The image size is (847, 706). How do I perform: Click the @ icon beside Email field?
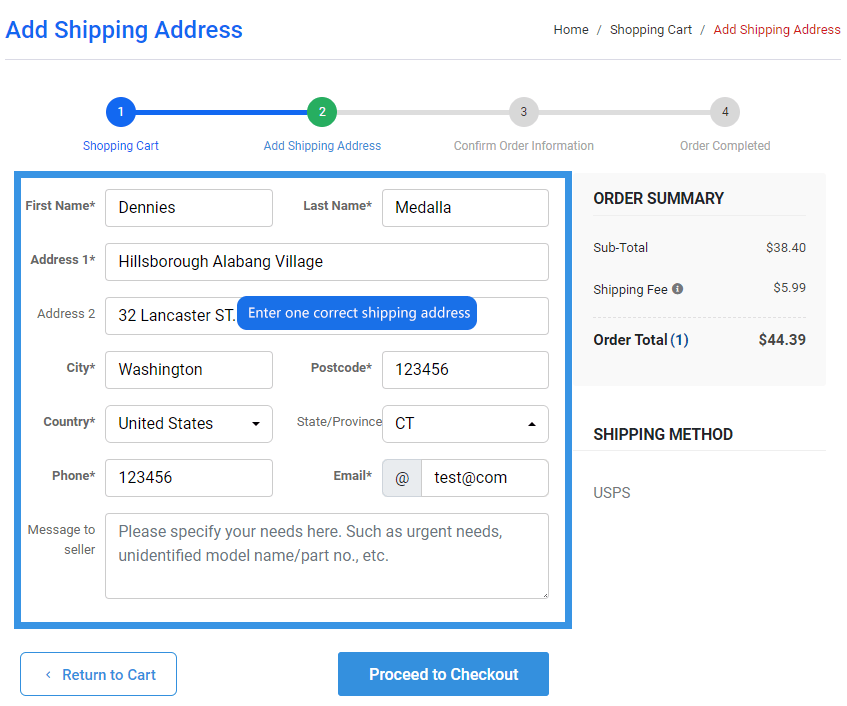pos(402,478)
